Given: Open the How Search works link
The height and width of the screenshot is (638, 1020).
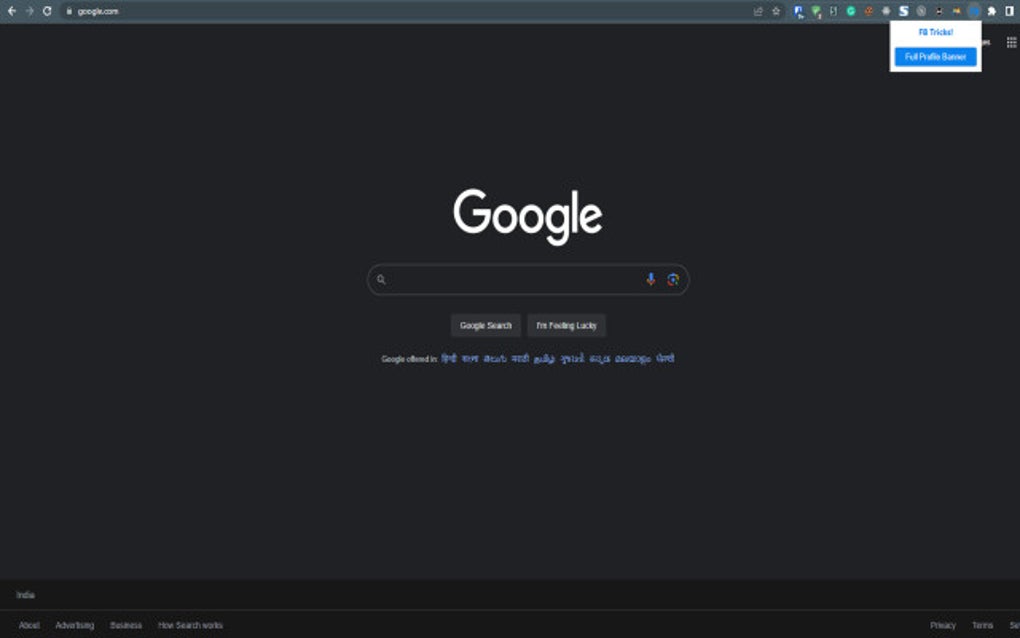Looking at the screenshot, I should (190, 624).
